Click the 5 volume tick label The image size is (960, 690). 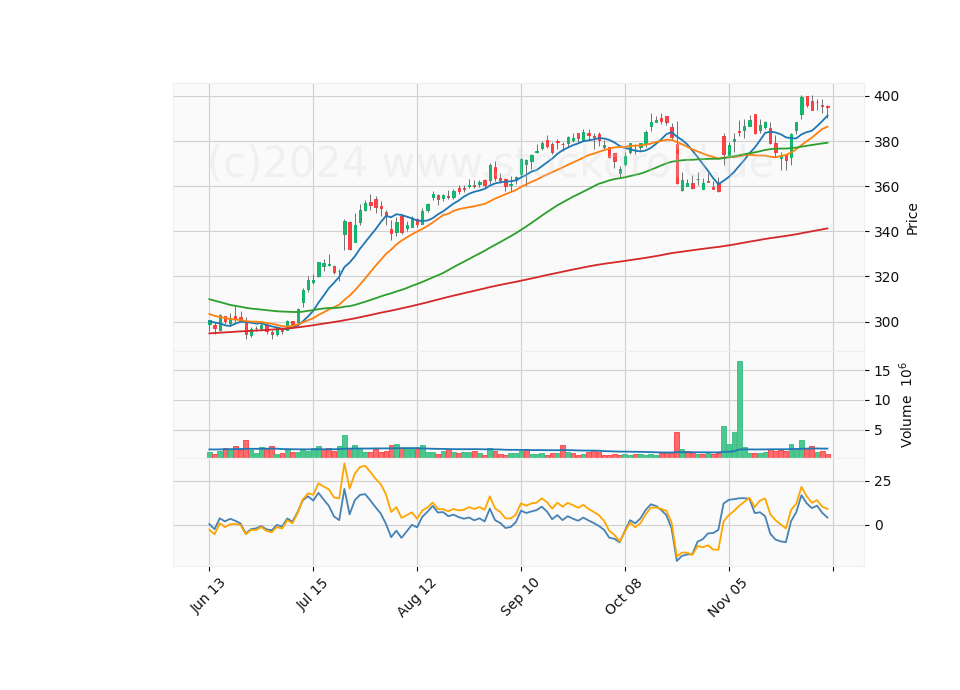pos(879,431)
